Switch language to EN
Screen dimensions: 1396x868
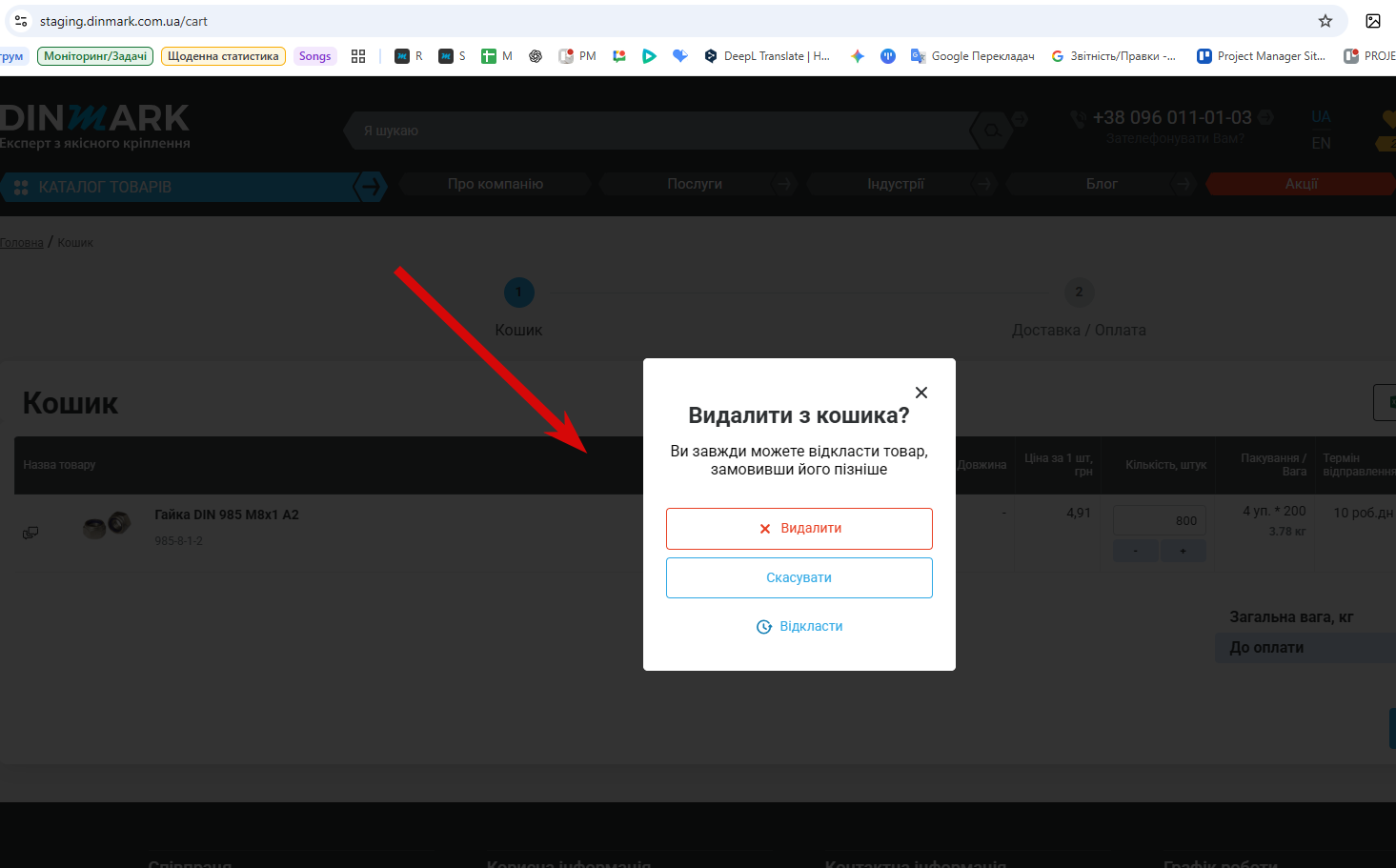(1321, 143)
